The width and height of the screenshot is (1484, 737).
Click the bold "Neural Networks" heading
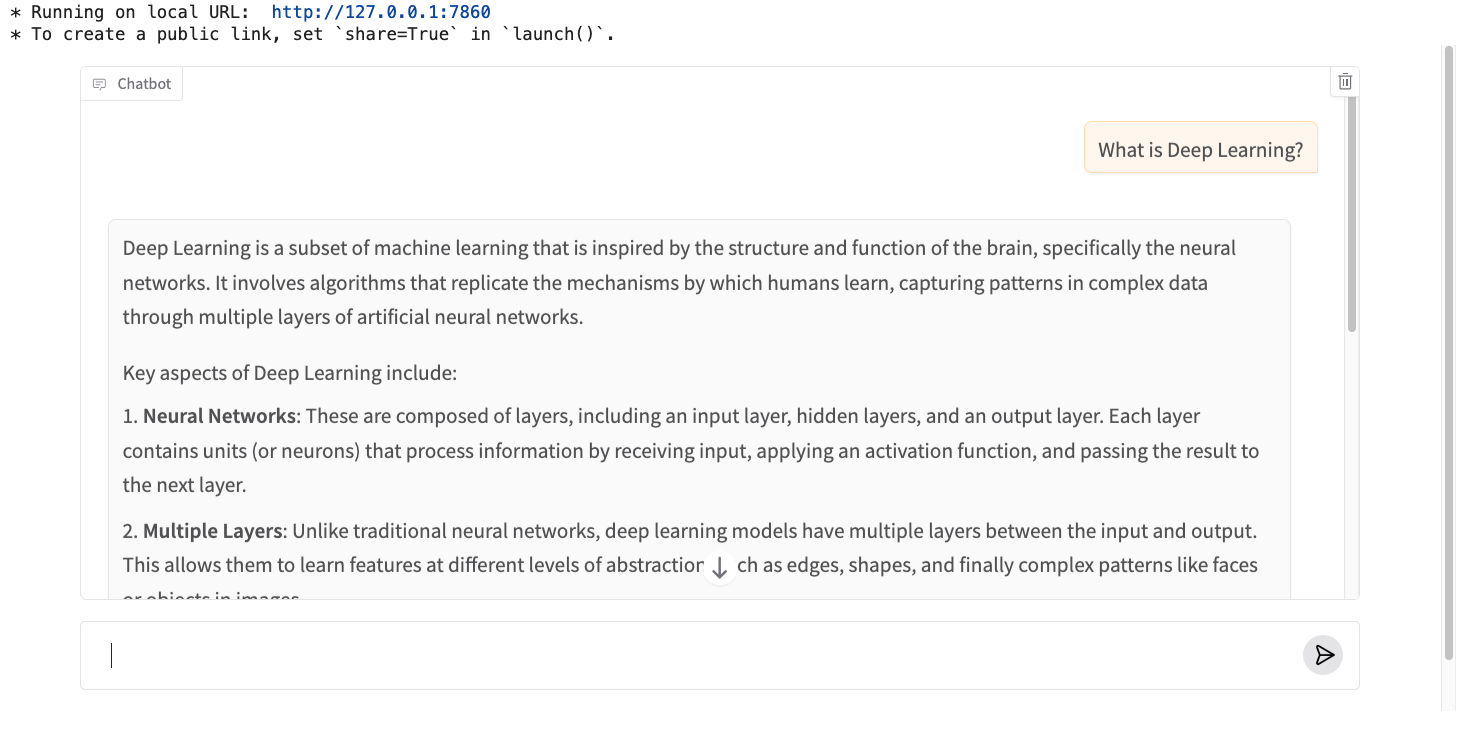point(219,416)
